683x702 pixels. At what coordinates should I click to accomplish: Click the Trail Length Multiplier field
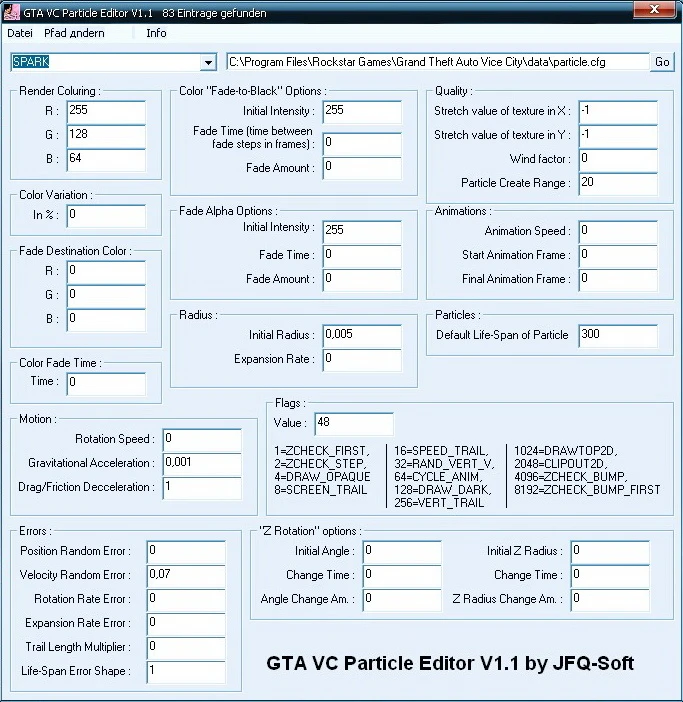click(x=186, y=648)
